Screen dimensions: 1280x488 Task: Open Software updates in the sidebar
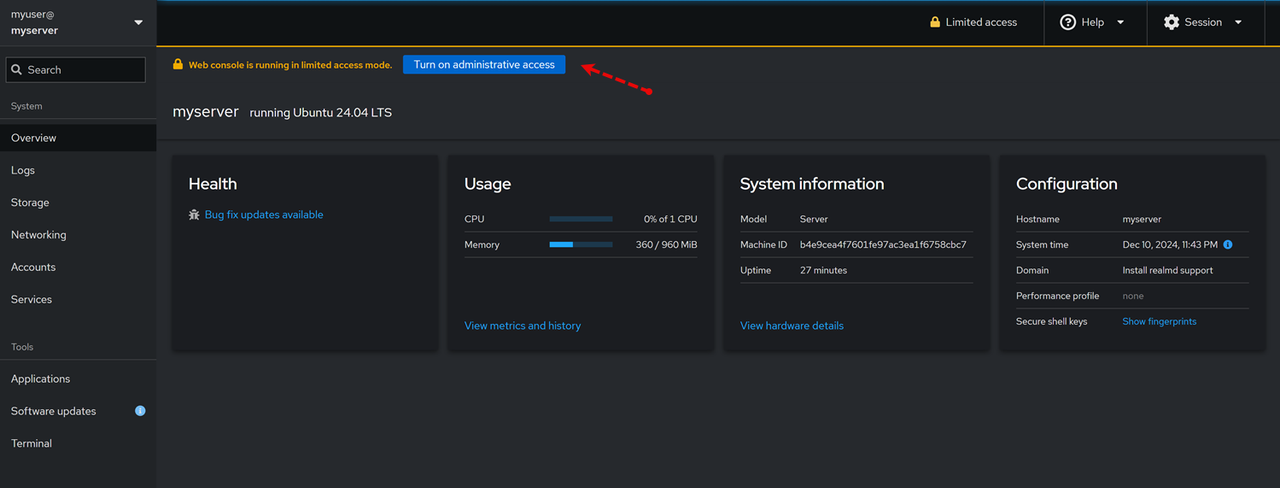pyautogui.click(x=78, y=411)
